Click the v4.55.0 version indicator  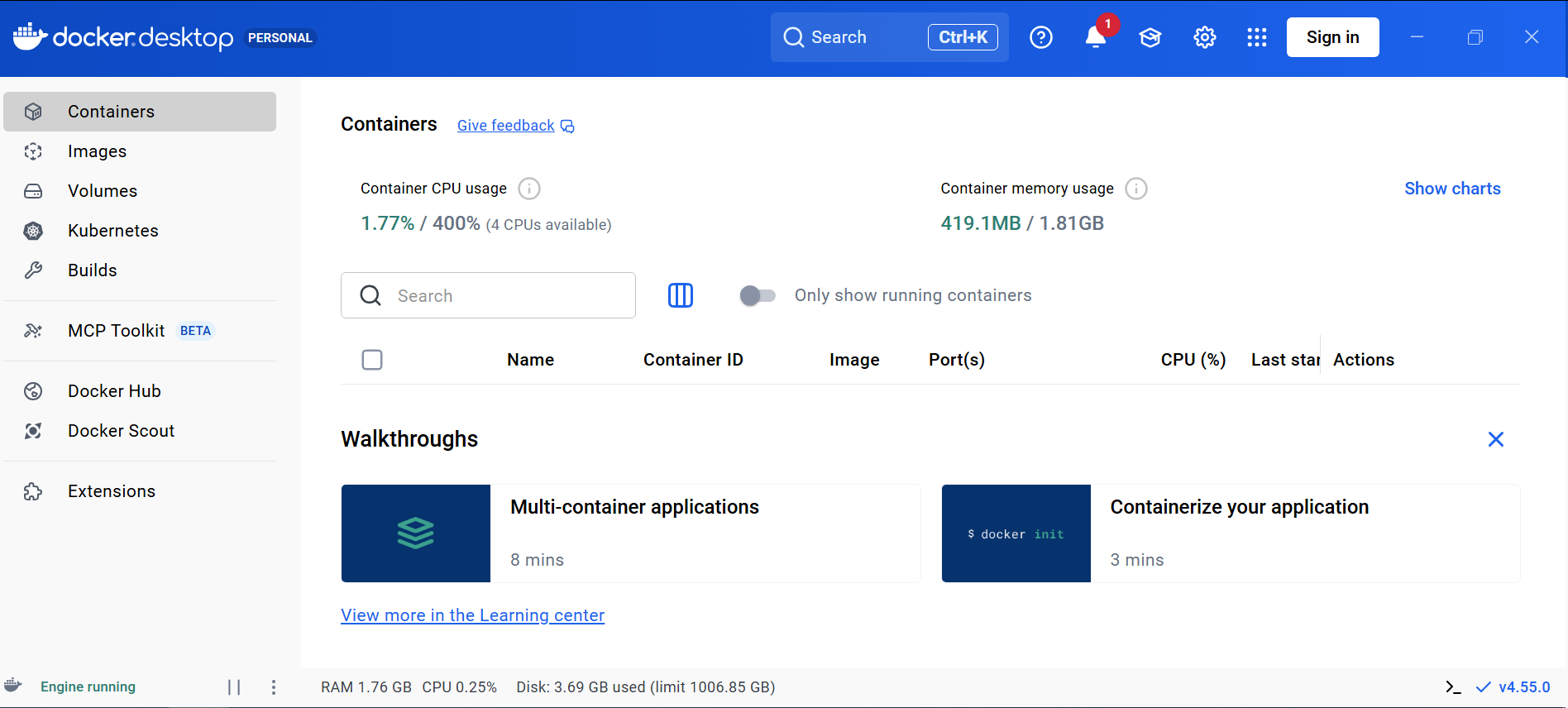[x=1513, y=687]
